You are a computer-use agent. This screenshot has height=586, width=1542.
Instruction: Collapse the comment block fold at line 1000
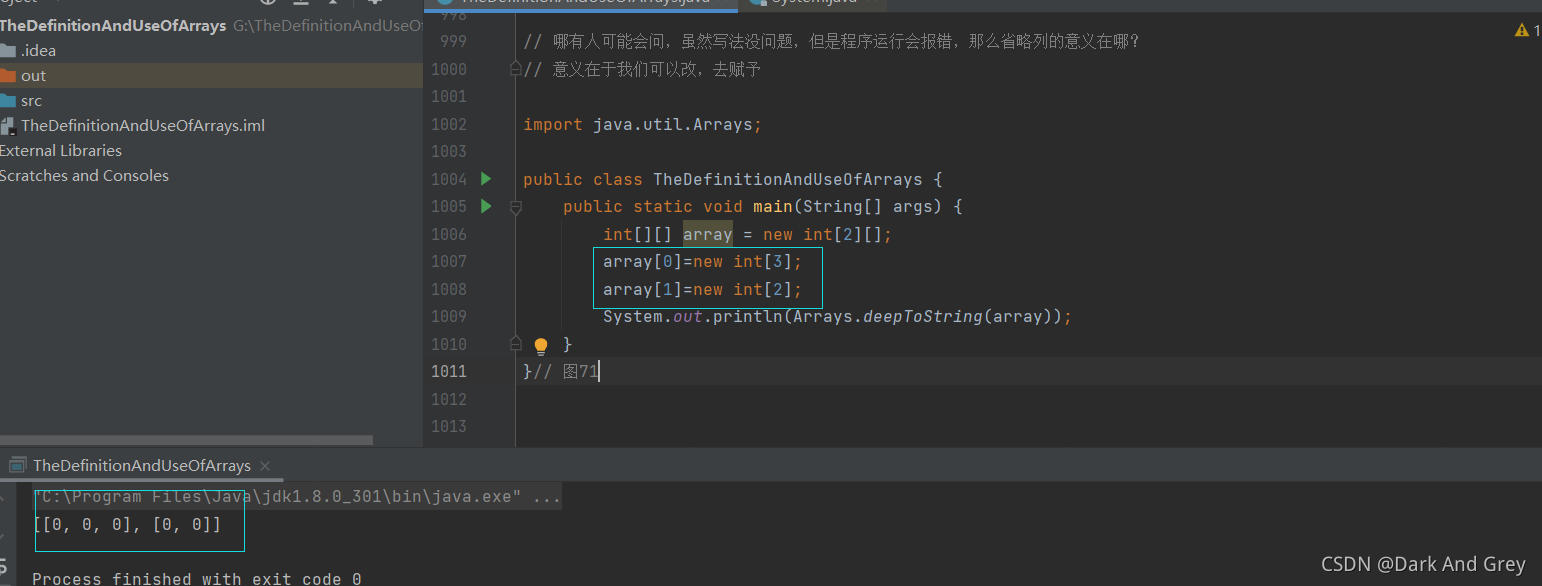click(516, 69)
